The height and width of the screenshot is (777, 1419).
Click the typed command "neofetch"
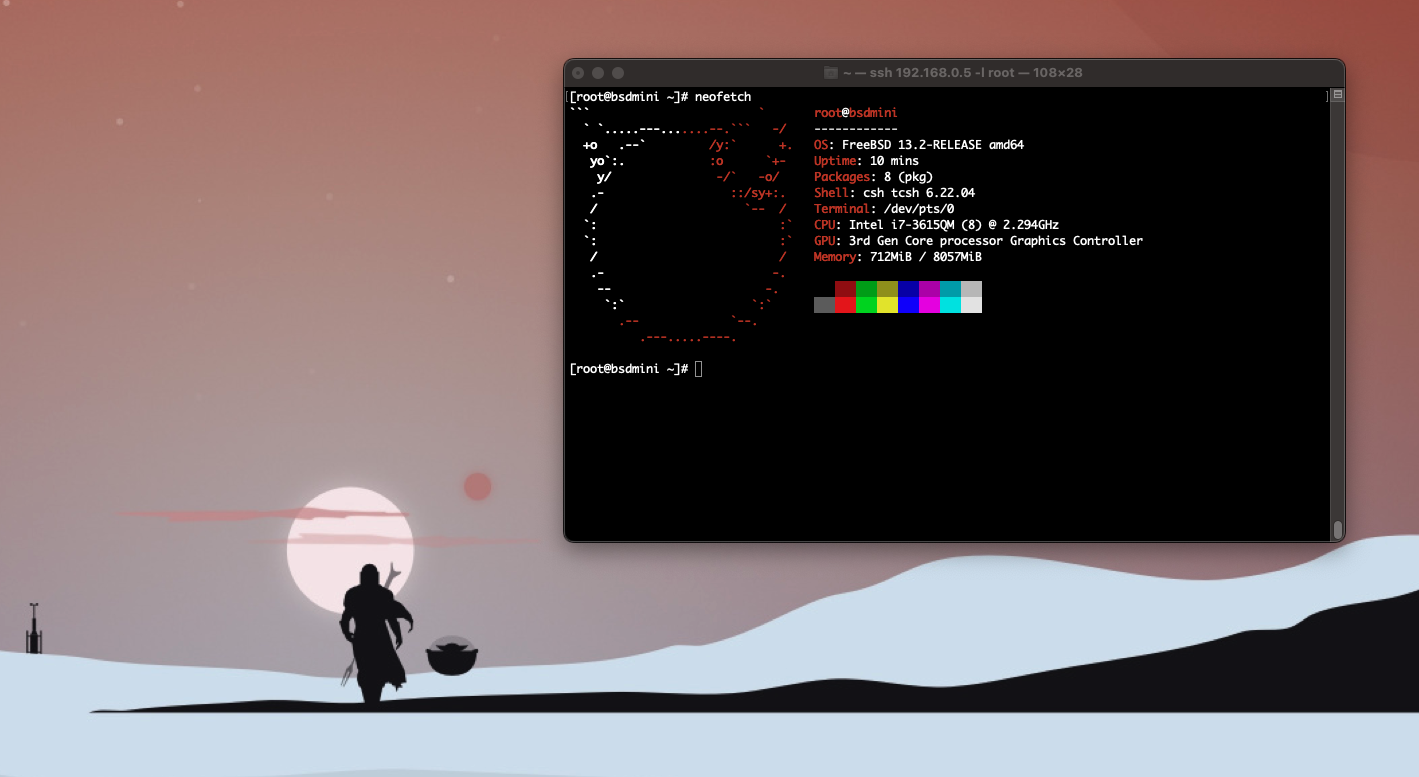coord(723,97)
